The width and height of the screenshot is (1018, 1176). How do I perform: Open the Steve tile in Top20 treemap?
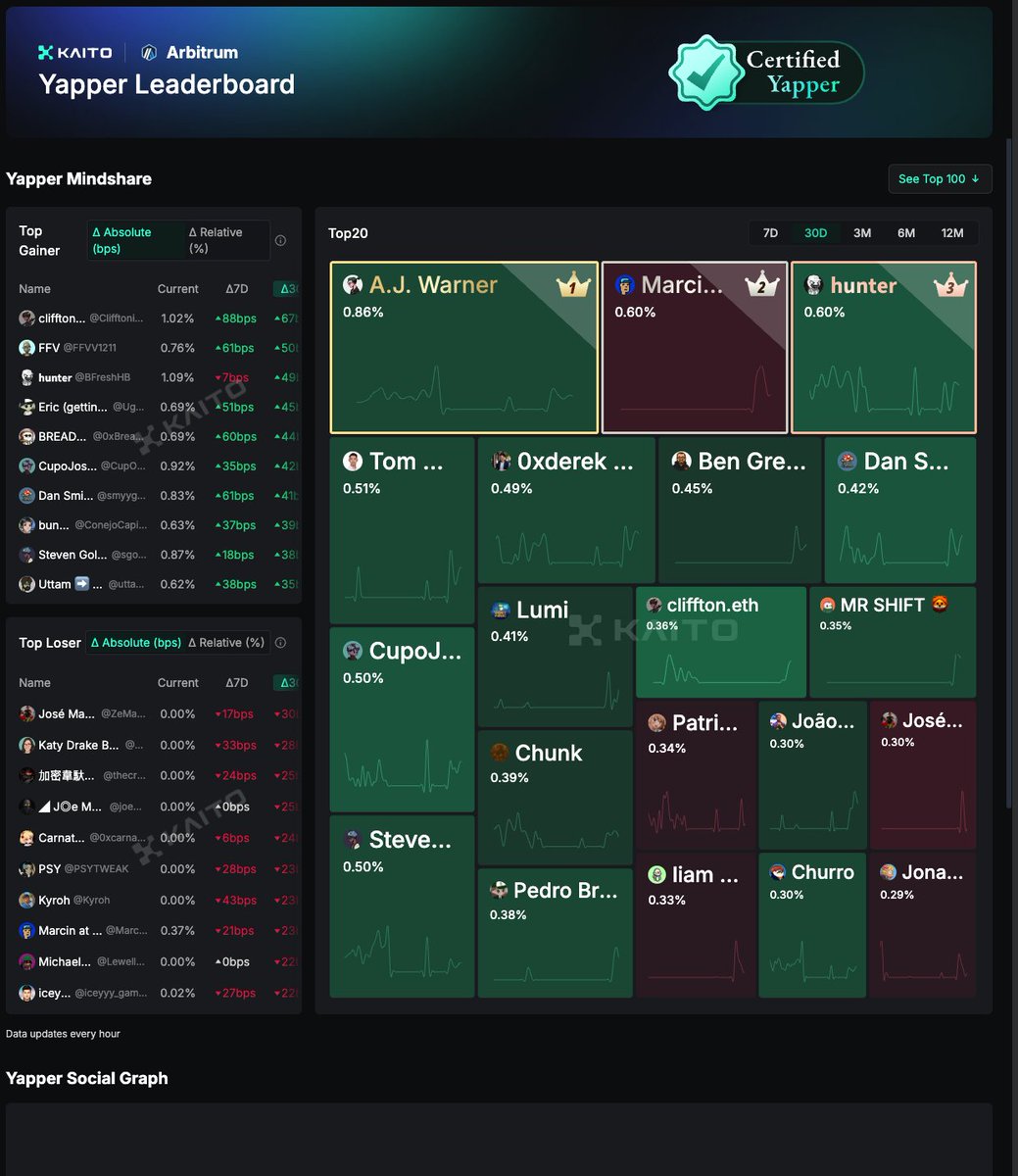(403, 906)
